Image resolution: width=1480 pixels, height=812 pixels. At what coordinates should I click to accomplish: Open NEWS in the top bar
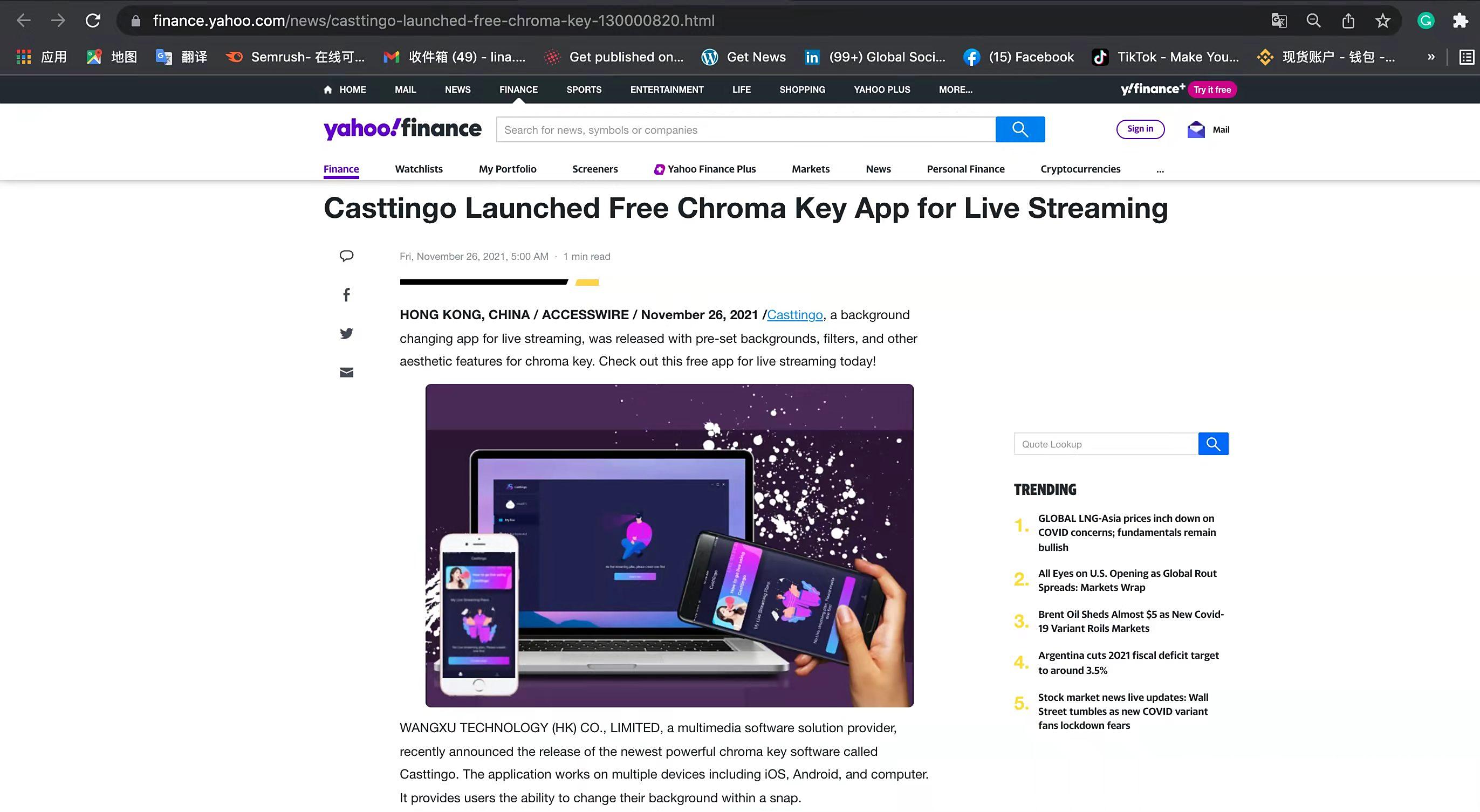tap(457, 90)
